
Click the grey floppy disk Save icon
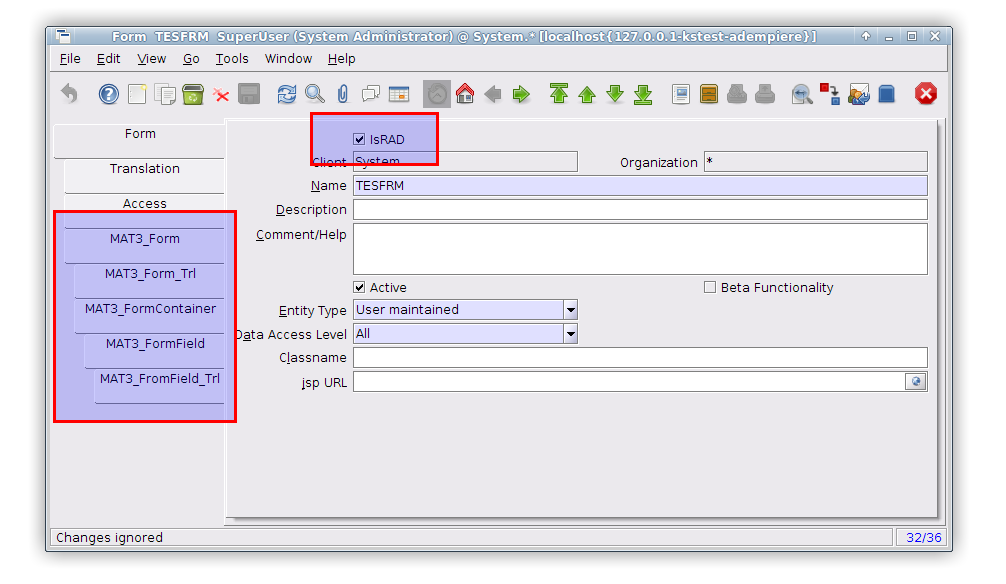249,94
